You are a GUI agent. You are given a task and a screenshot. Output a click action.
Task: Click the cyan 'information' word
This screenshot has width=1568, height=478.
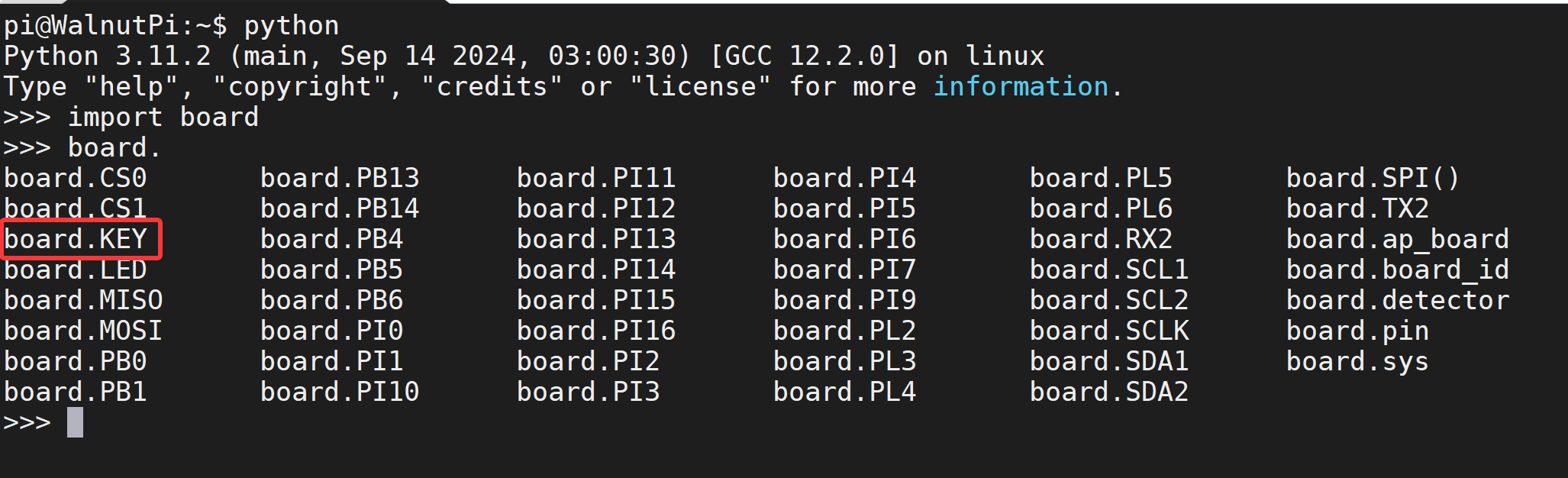pos(1021,86)
